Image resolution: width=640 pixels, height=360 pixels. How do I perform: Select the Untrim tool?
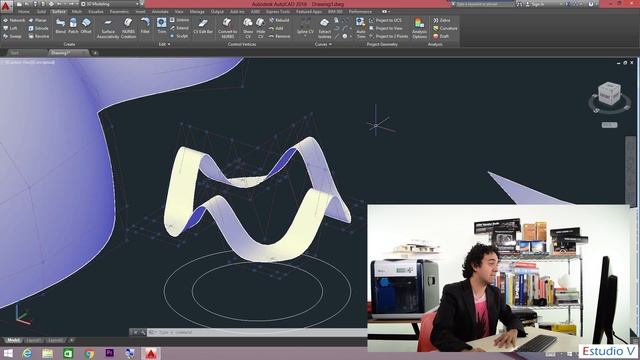(x=180, y=20)
